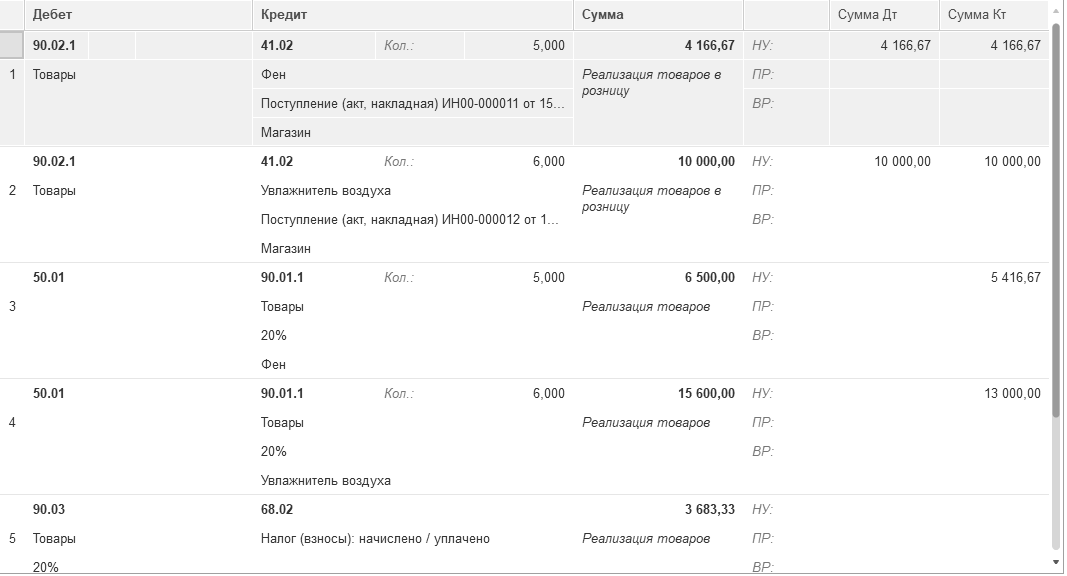Open receipt document ИН00-000012 cell
Image resolution: width=1067 pixels, height=576 pixels.
coord(410,220)
